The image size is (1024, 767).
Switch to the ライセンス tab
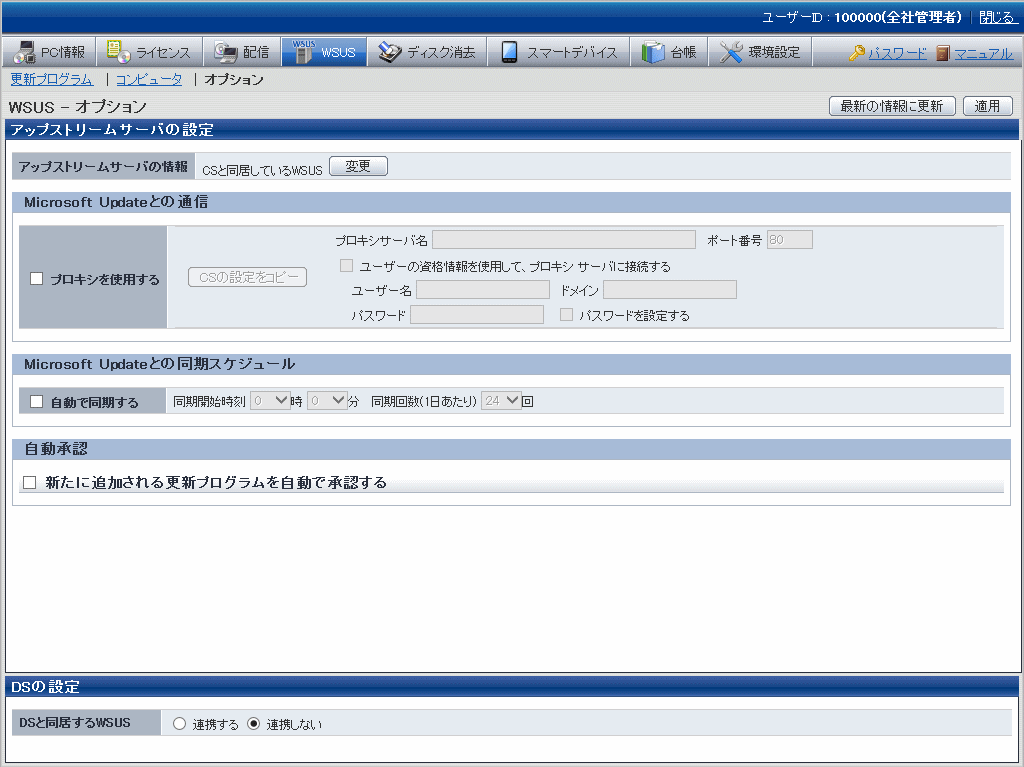(150, 52)
